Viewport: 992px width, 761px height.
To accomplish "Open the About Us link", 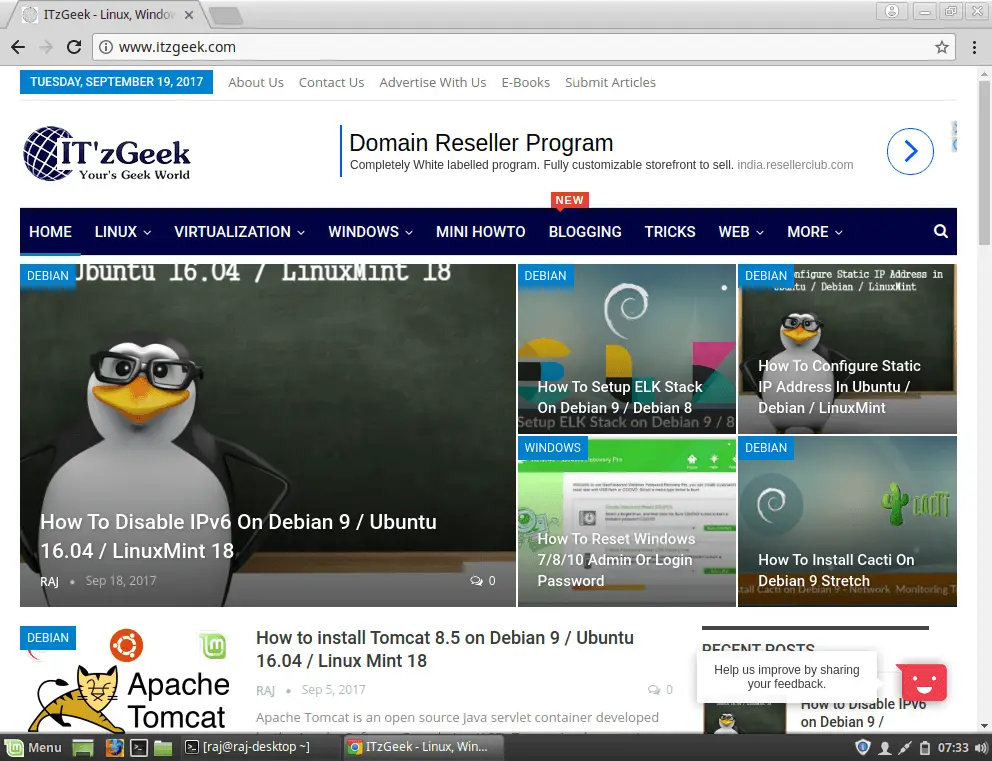I will point(256,82).
